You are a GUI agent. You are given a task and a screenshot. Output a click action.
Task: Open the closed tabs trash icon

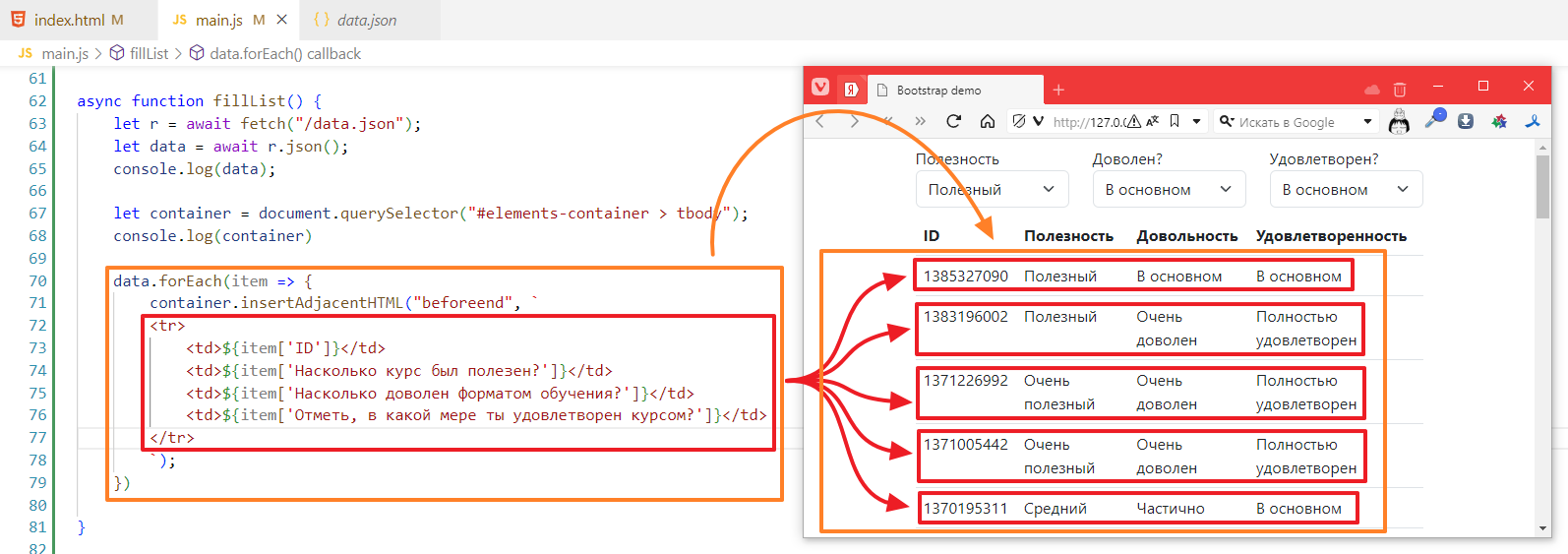[1400, 89]
